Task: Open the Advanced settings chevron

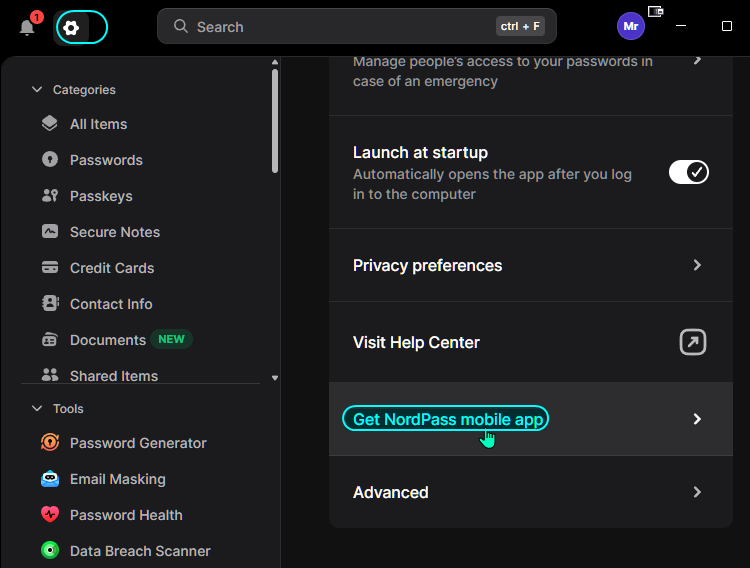Action: 697,492
